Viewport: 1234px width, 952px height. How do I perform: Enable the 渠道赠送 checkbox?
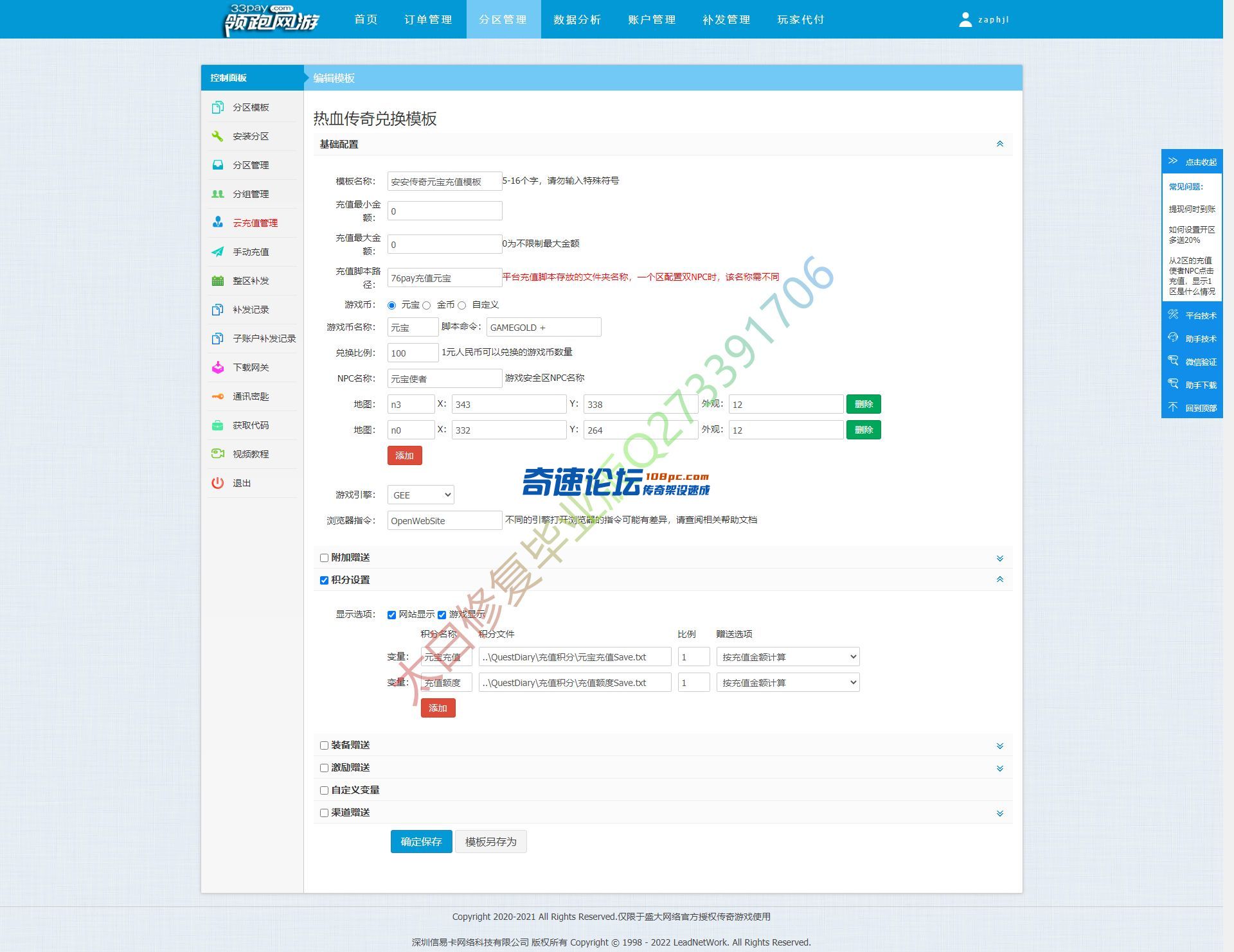pos(324,813)
